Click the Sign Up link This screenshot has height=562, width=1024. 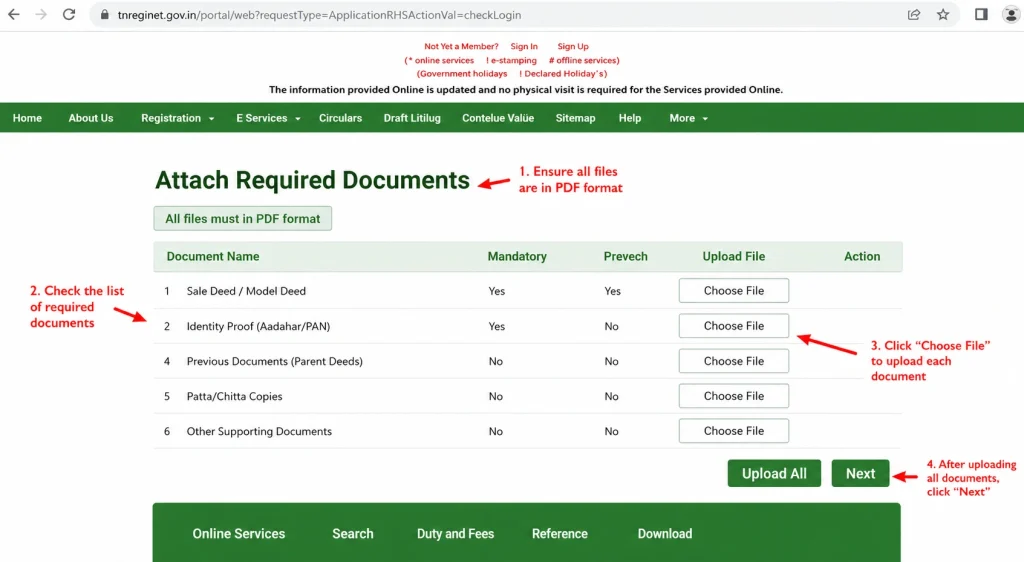click(573, 46)
